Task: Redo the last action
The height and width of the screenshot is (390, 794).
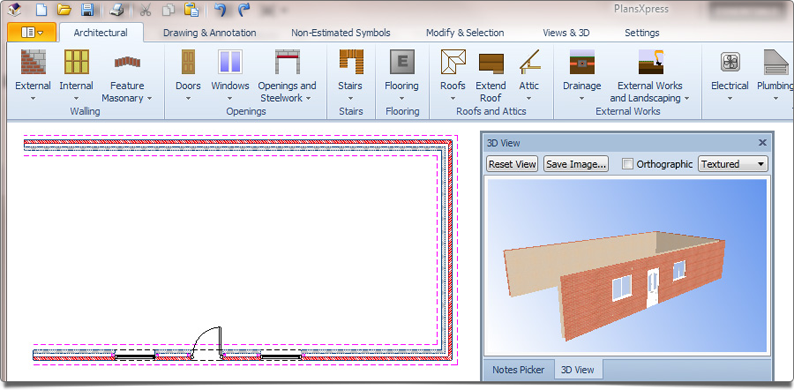Action: (x=244, y=10)
